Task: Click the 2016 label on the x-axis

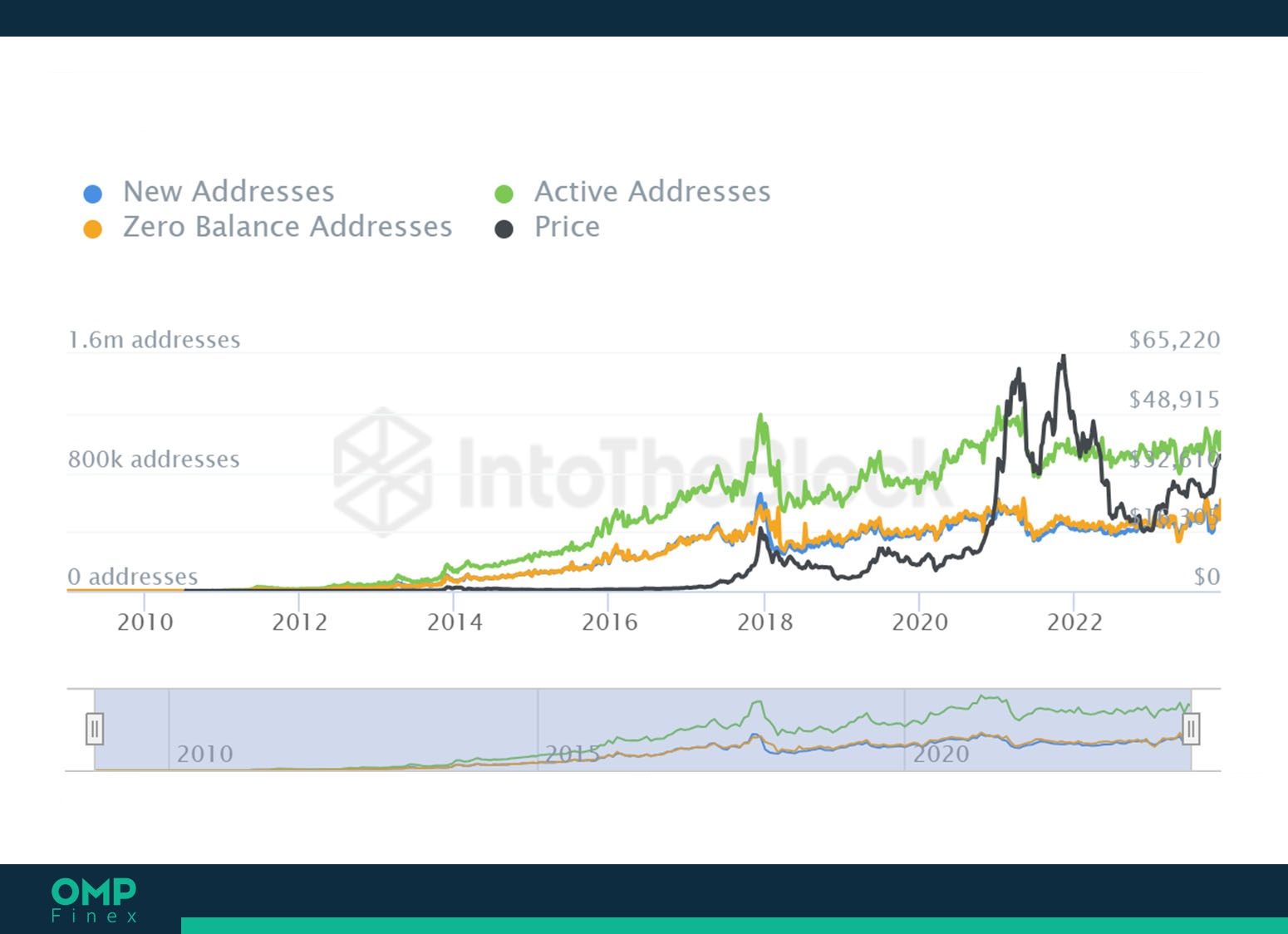Action: click(x=609, y=622)
